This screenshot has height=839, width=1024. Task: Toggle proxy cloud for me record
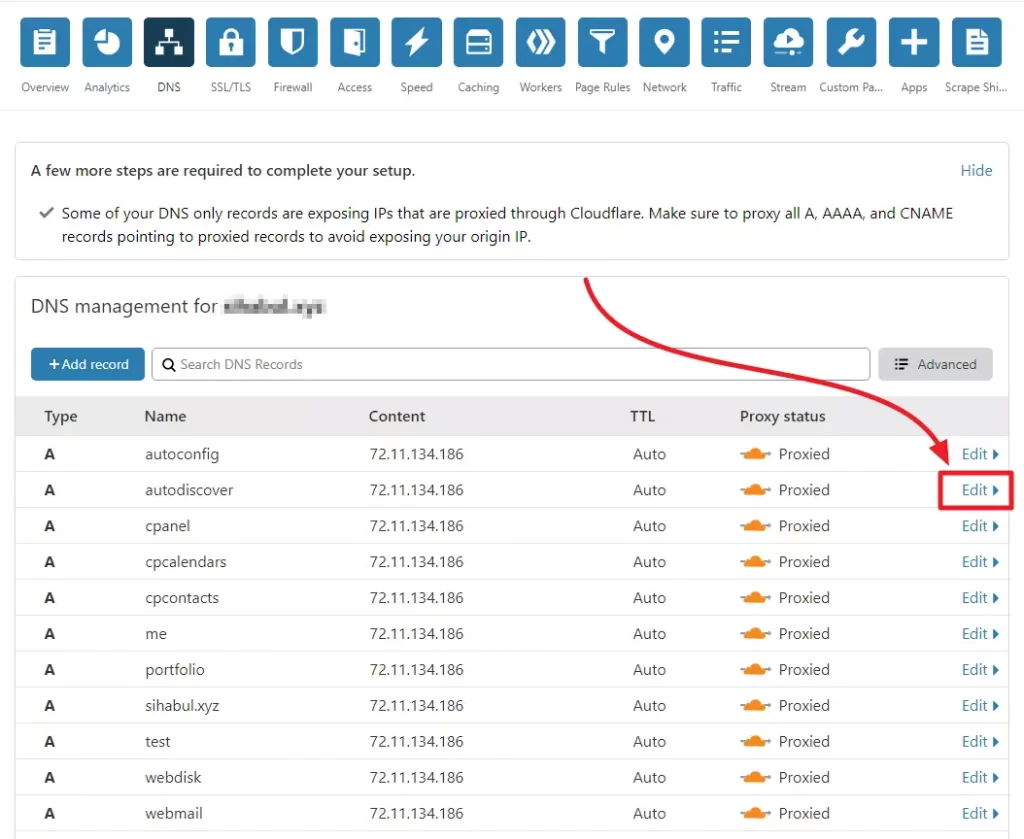pos(756,633)
